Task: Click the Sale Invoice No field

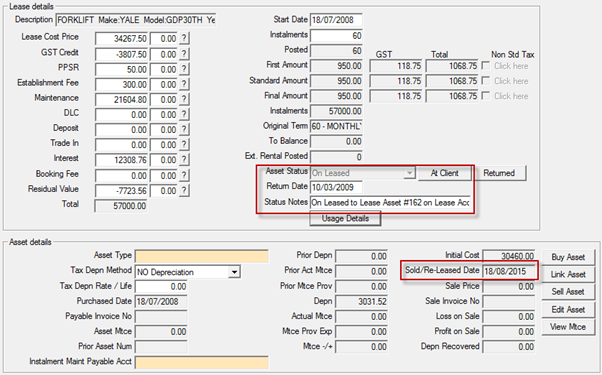Action: 509,302
